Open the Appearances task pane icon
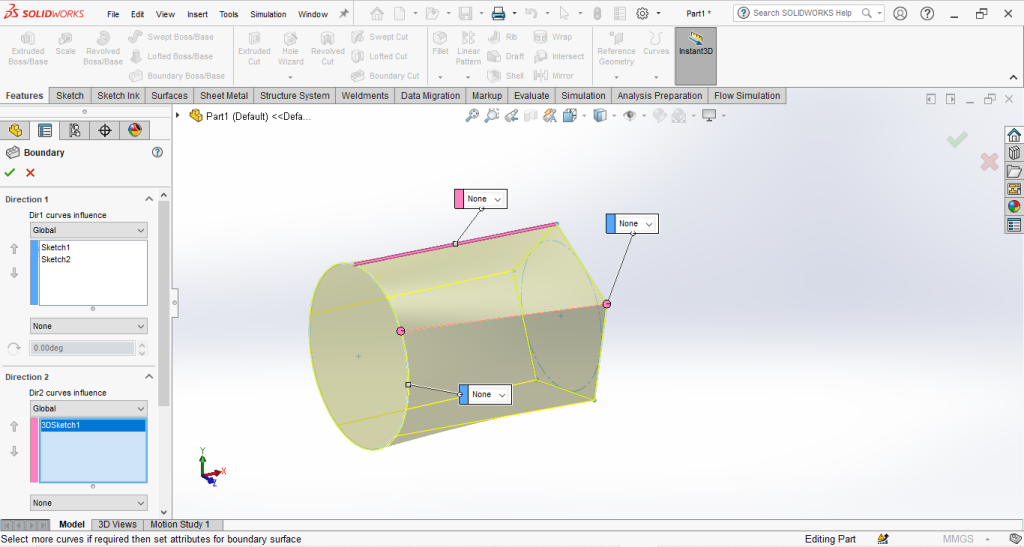Image resolution: width=1024 pixels, height=547 pixels. coord(1014,207)
